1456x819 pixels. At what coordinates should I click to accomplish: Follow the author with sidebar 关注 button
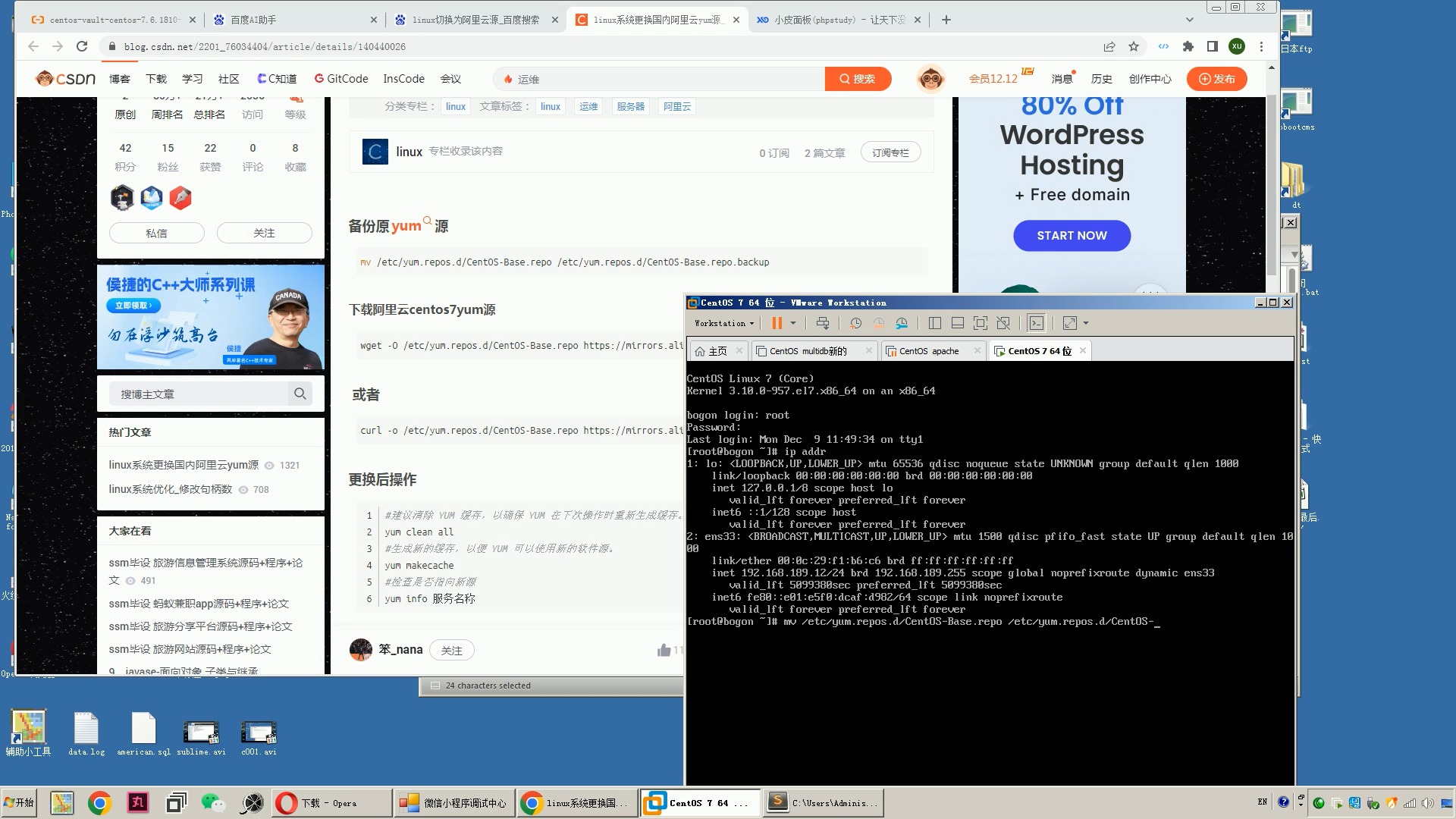pos(264,233)
